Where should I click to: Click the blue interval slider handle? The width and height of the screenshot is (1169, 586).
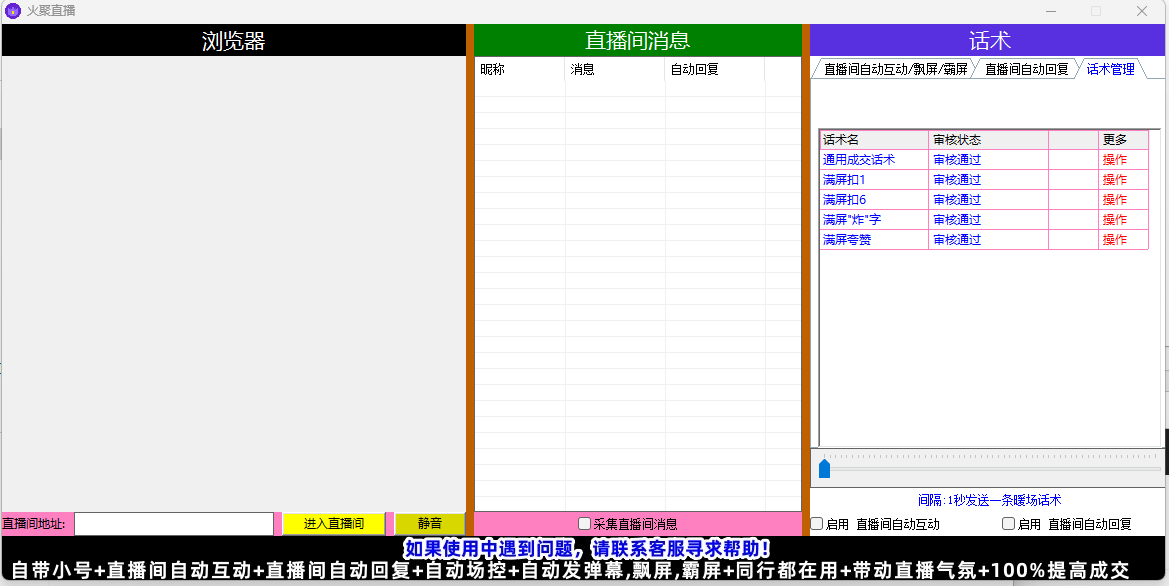pos(824,468)
